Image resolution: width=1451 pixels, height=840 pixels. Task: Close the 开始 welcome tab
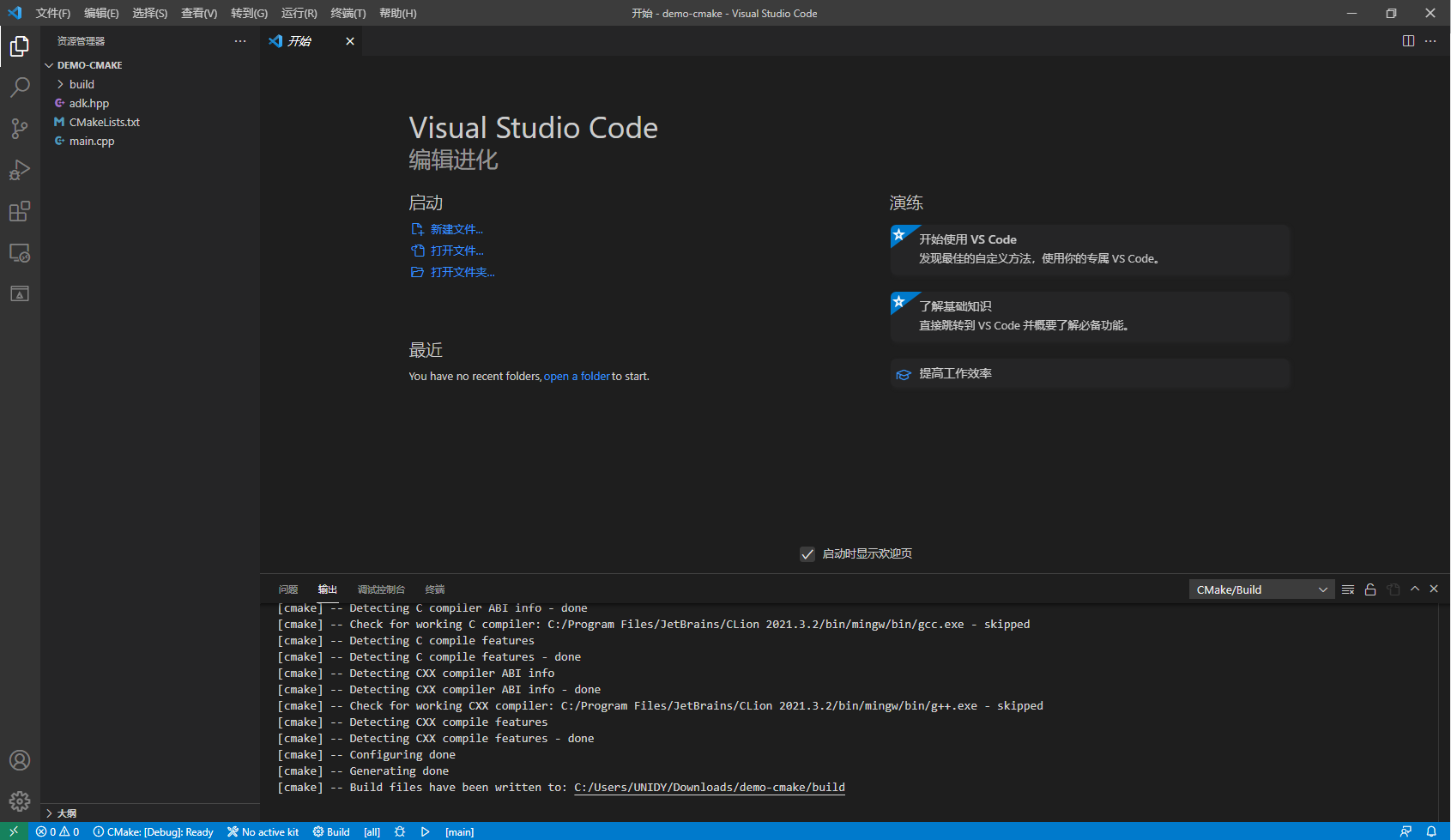(x=350, y=41)
